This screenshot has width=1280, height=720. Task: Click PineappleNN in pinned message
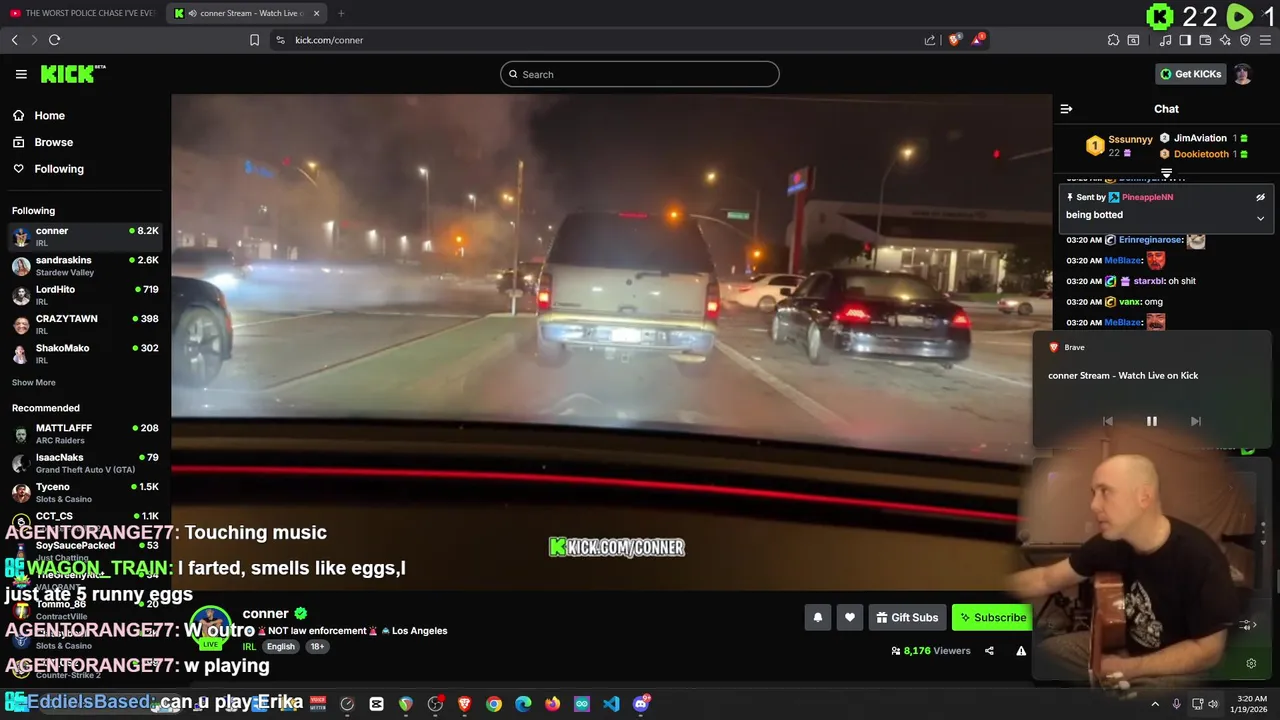tap(1147, 198)
